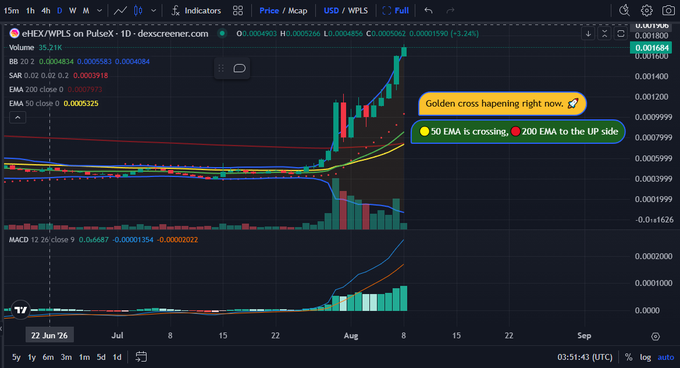Undo the last chart action
The height and width of the screenshot is (368, 680).
428,10
